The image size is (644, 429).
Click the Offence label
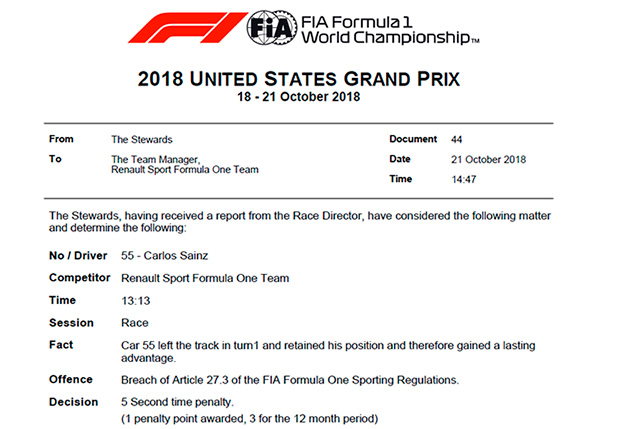click(x=70, y=380)
